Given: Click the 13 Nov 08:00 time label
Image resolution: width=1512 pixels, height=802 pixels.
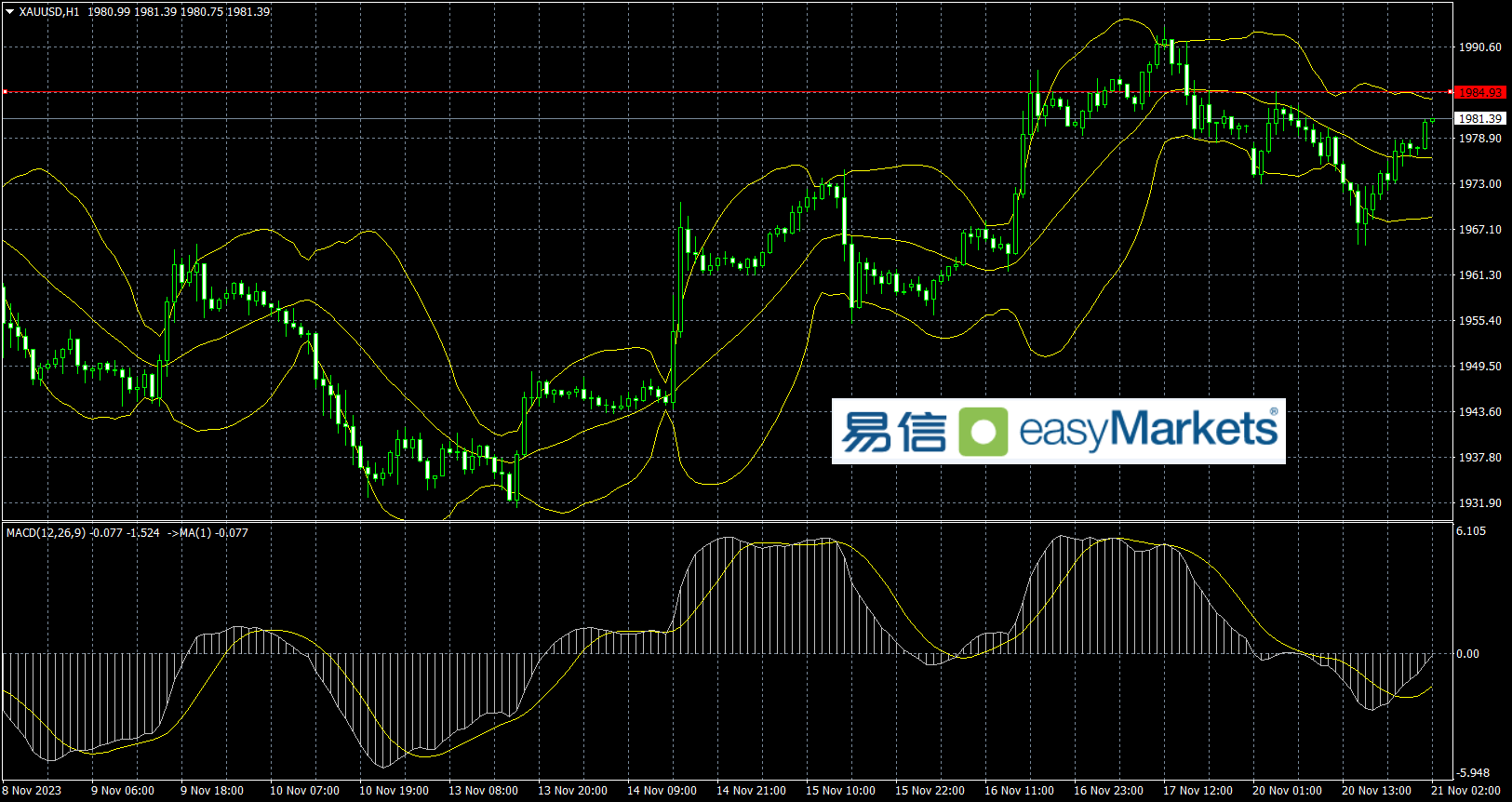Looking at the screenshot, I should [x=484, y=791].
